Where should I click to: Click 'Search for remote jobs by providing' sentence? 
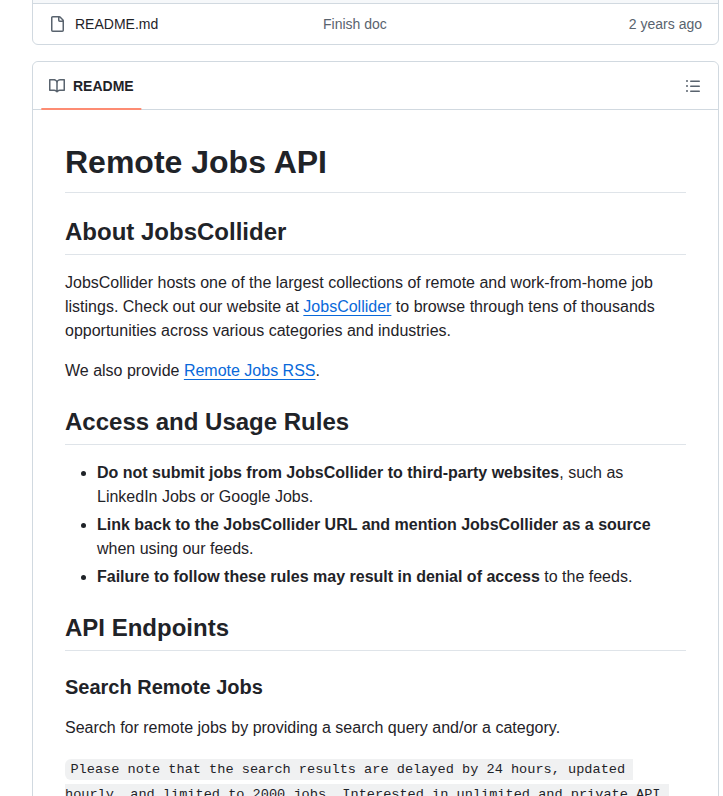(x=312, y=727)
